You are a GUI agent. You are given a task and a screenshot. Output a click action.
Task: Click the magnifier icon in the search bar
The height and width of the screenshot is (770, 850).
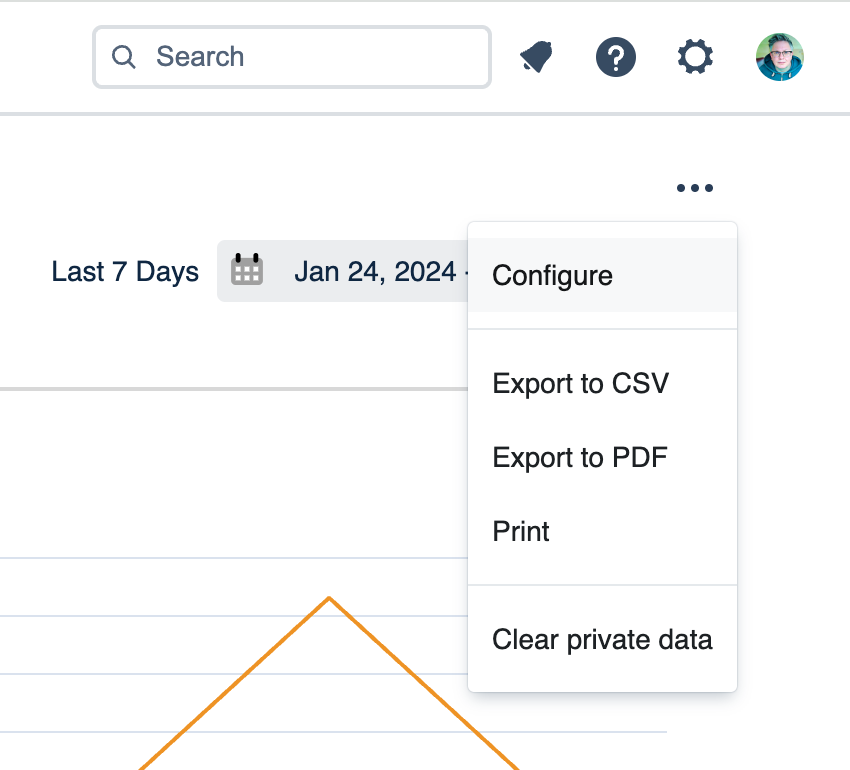[124, 57]
